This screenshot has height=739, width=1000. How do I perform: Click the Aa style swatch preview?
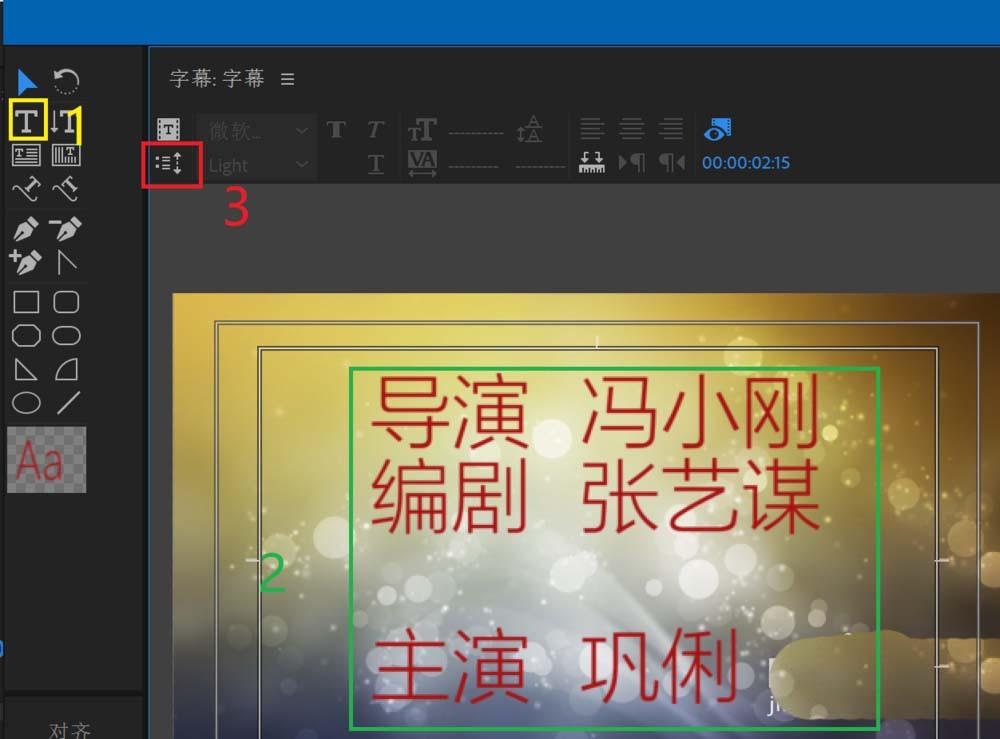(45, 462)
